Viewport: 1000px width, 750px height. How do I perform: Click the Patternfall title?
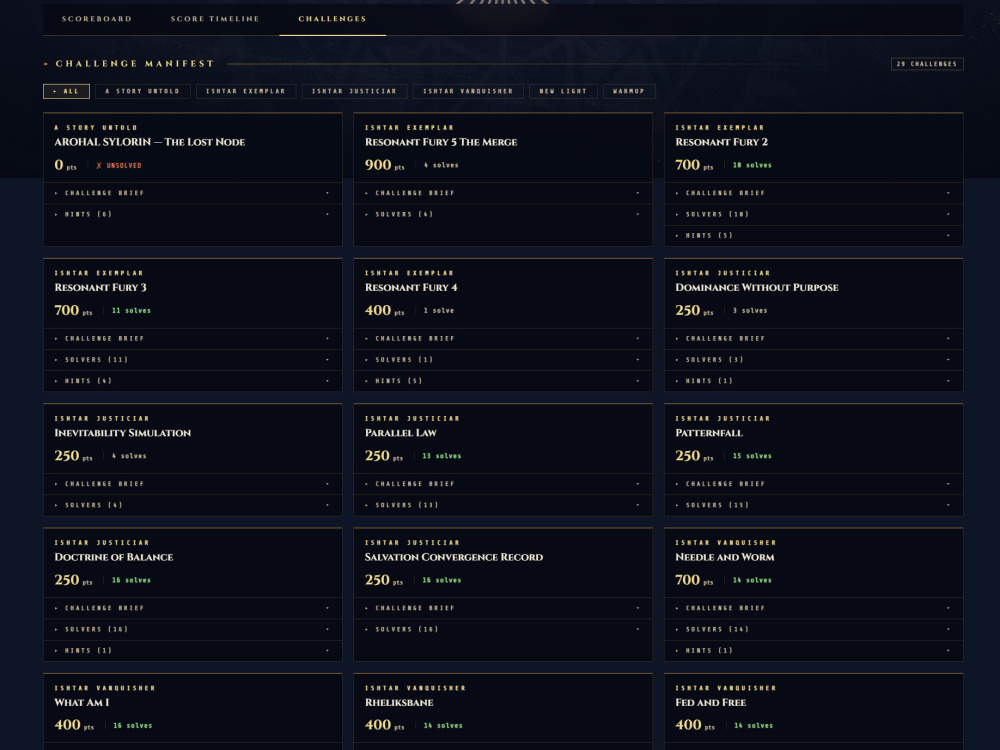709,433
